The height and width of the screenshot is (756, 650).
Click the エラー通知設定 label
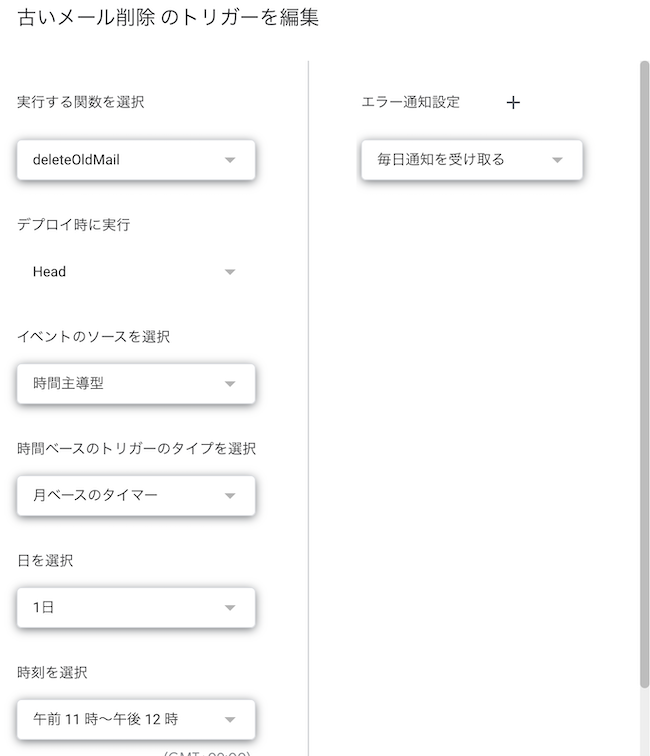(x=411, y=102)
